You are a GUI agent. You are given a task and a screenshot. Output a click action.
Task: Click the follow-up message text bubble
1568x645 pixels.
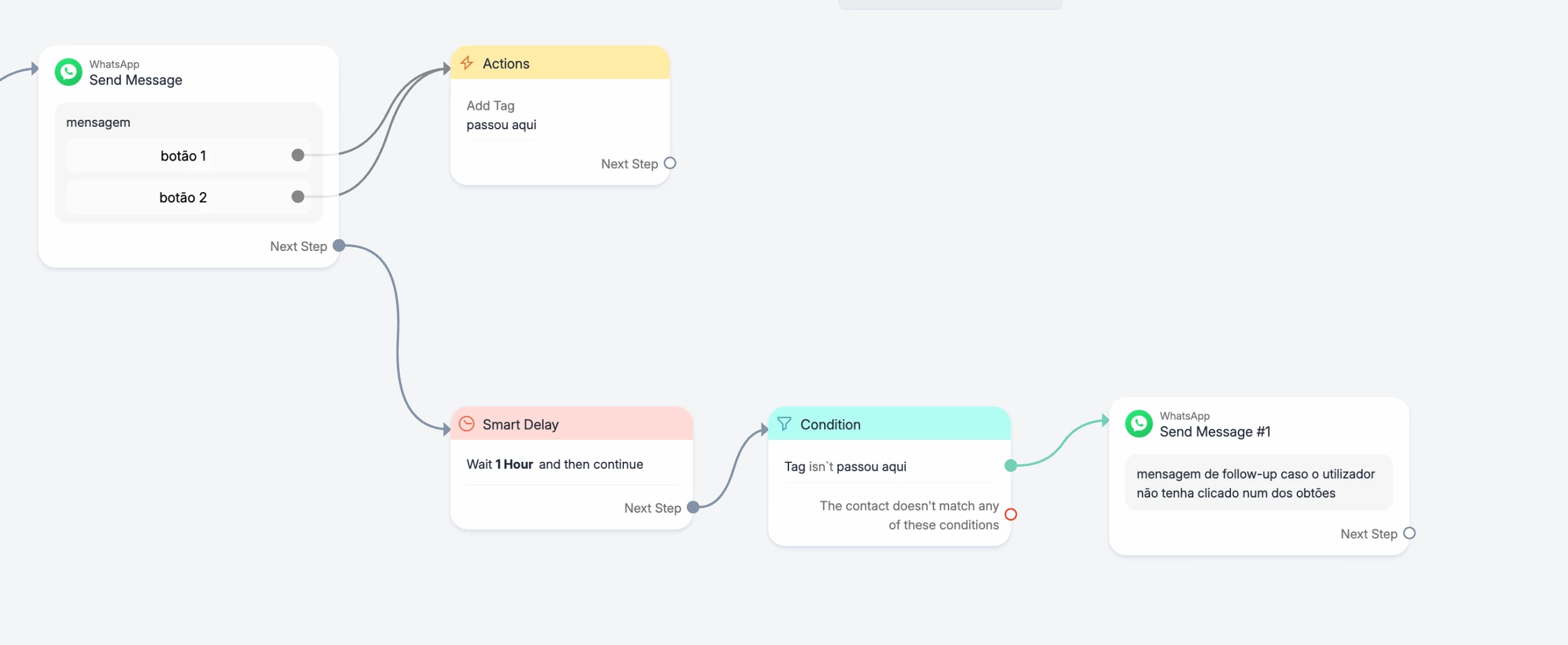click(1258, 483)
